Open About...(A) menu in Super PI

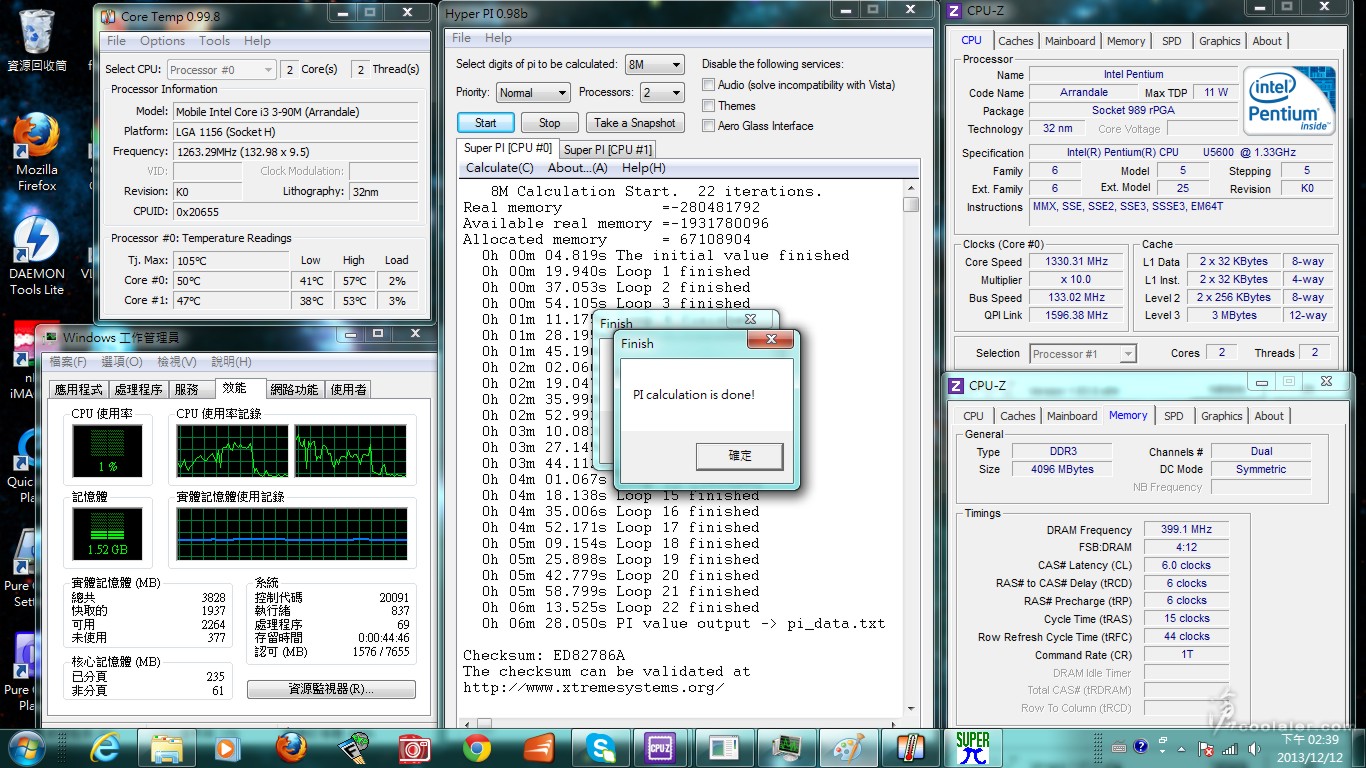click(x=578, y=168)
